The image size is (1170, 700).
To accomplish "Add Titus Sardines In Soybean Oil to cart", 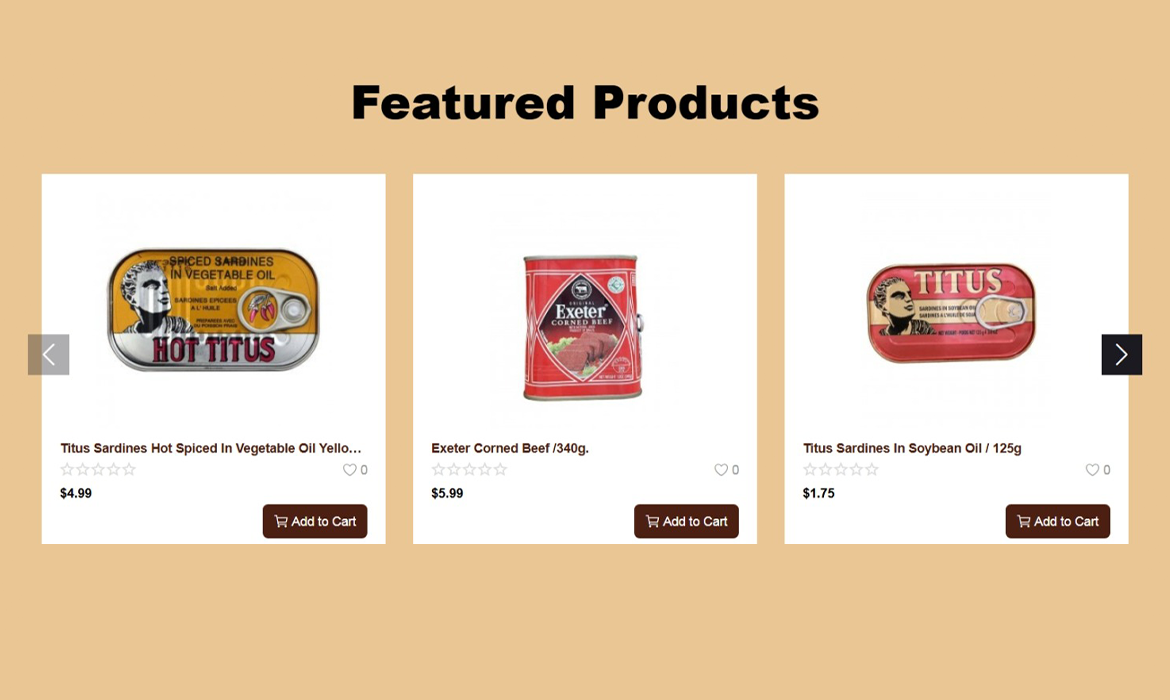I will point(1058,521).
